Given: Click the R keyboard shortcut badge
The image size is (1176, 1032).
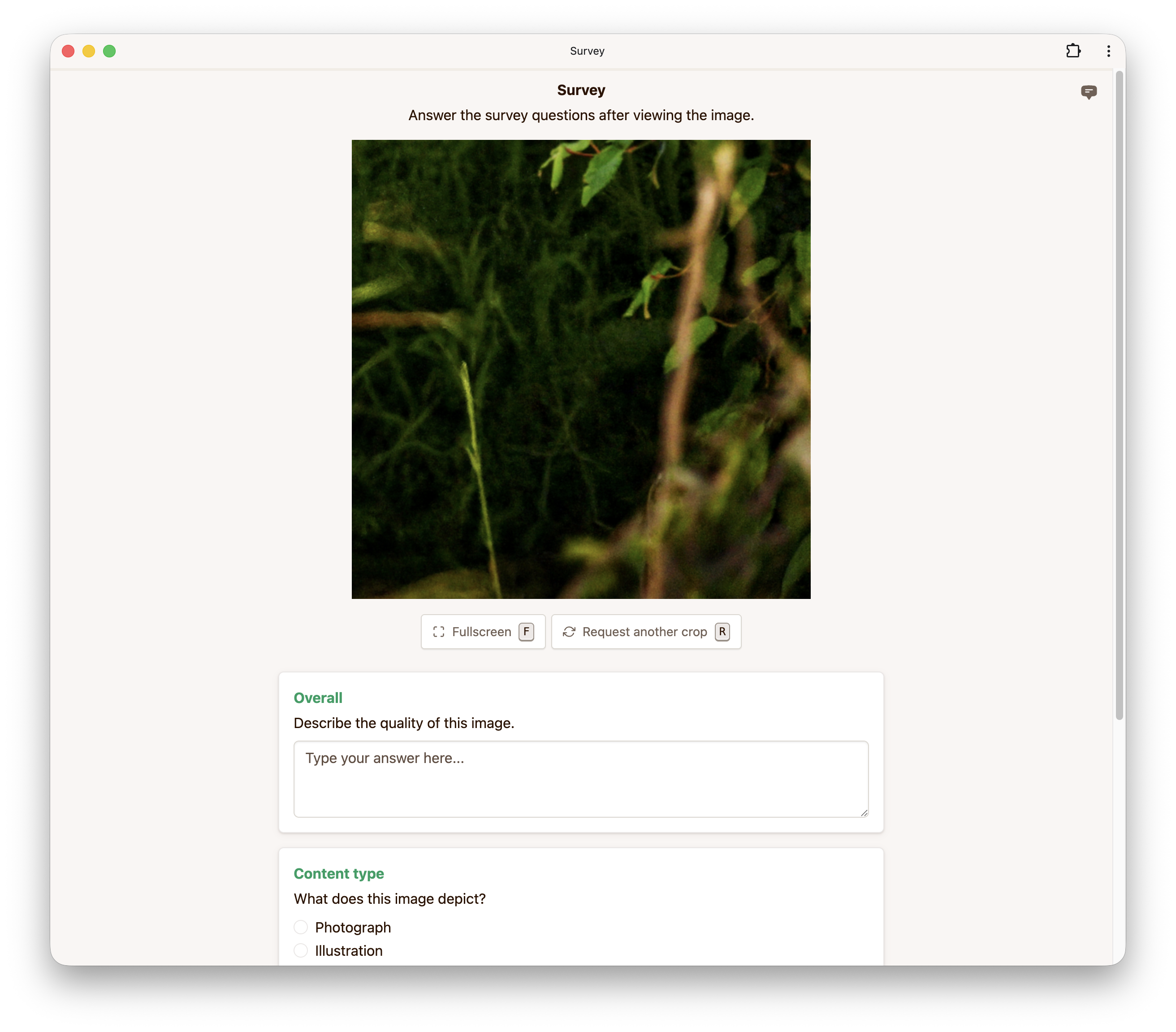Looking at the screenshot, I should 722,631.
